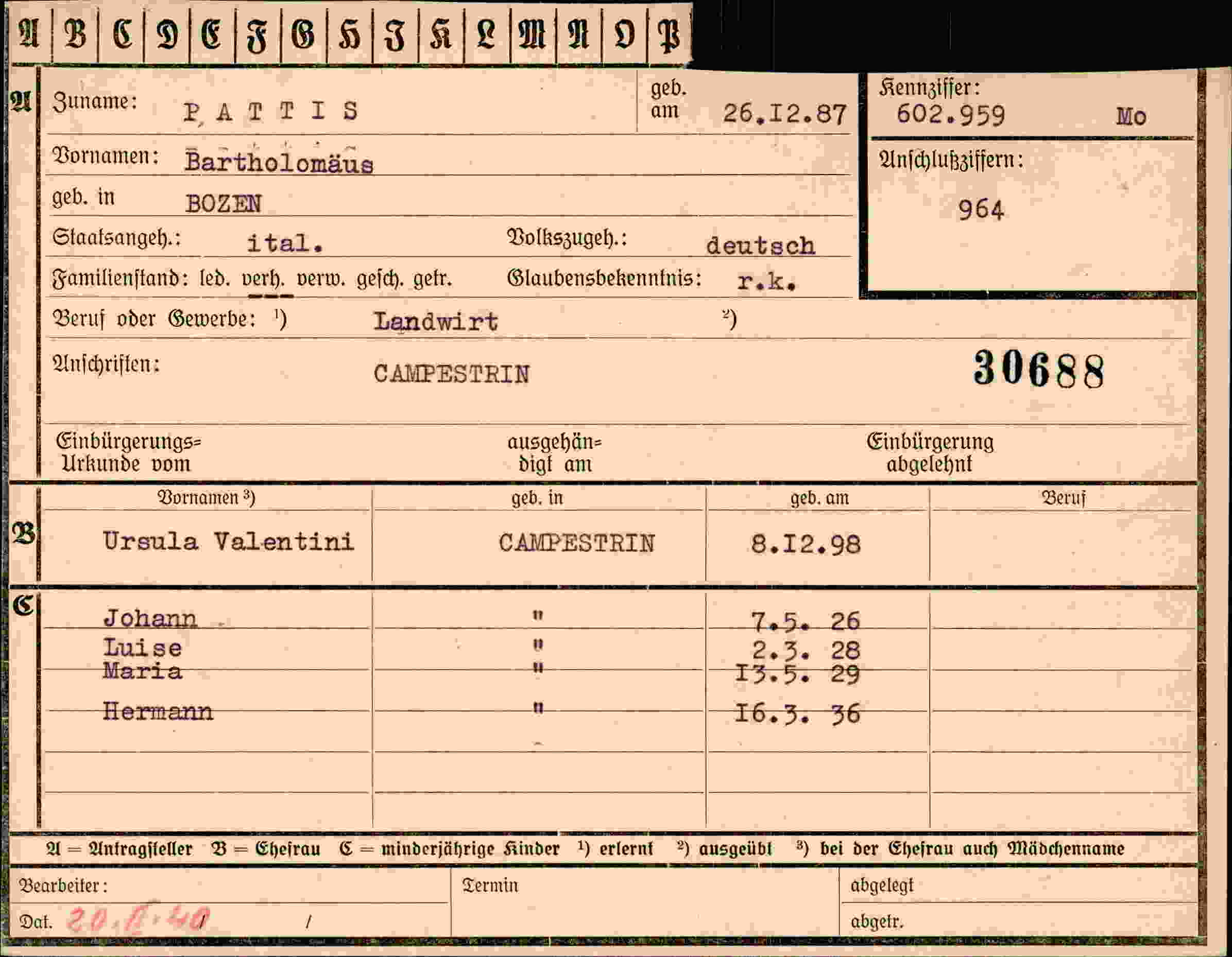Click occupation 'Landwirt'
The height and width of the screenshot is (957, 1232).
436,321
